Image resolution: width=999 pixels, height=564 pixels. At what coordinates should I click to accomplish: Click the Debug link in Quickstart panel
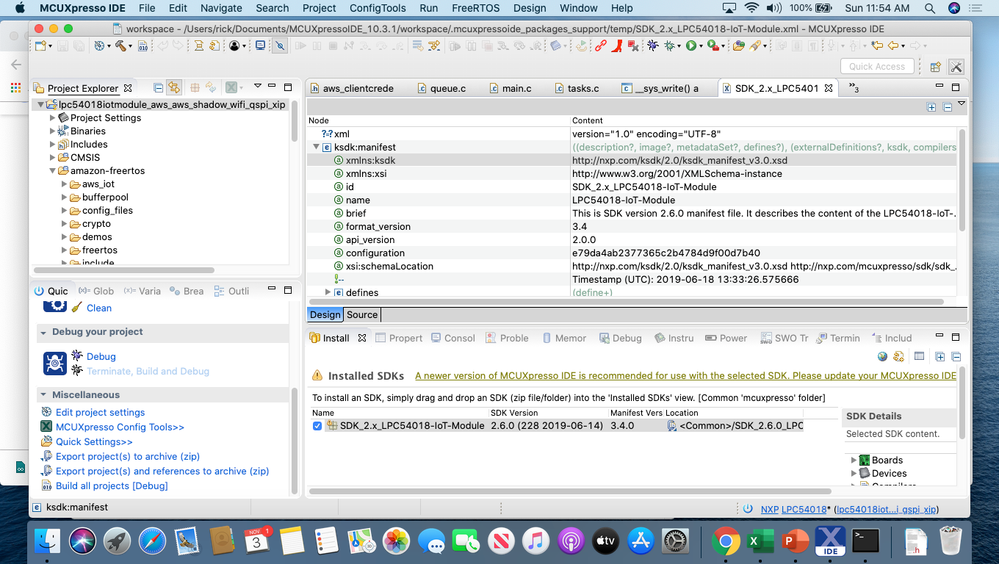tap(101, 357)
